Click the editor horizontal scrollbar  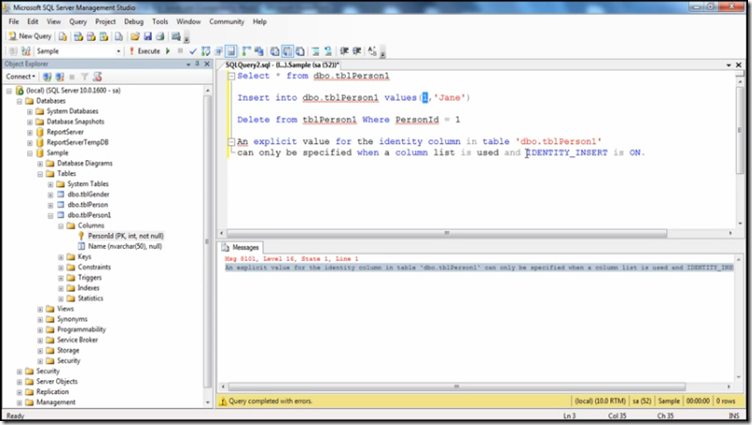coord(446,233)
